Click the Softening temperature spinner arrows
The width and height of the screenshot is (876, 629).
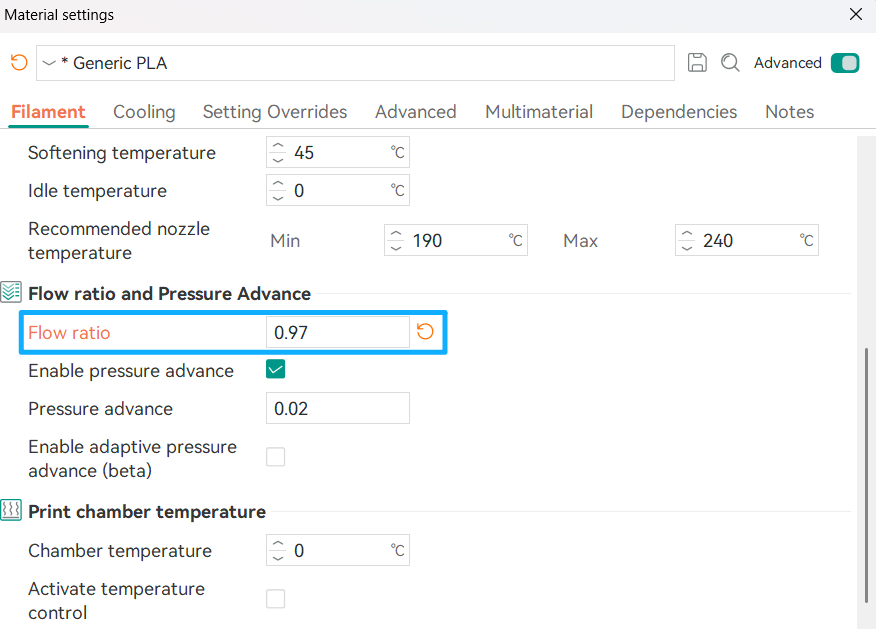coord(279,153)
